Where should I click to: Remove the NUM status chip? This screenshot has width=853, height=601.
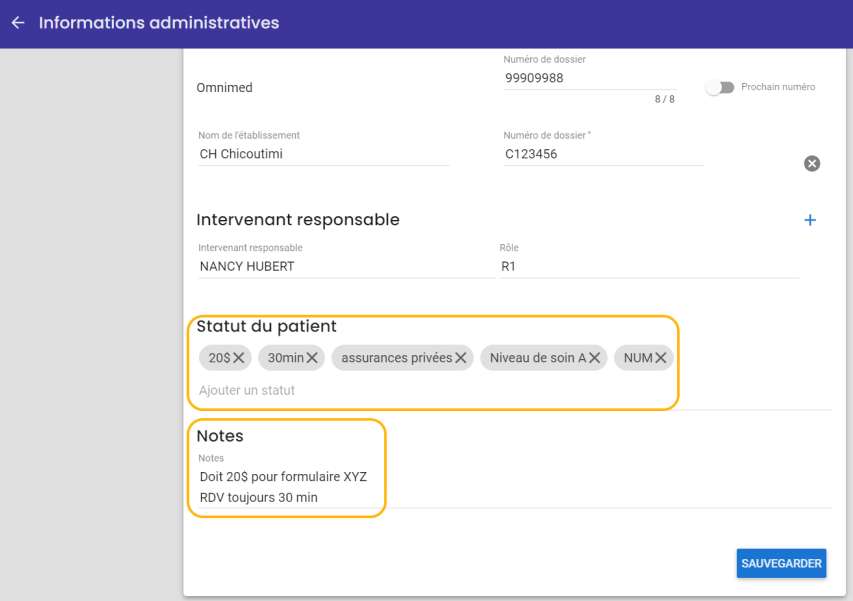pyautogui.click(x=660, y=358)
